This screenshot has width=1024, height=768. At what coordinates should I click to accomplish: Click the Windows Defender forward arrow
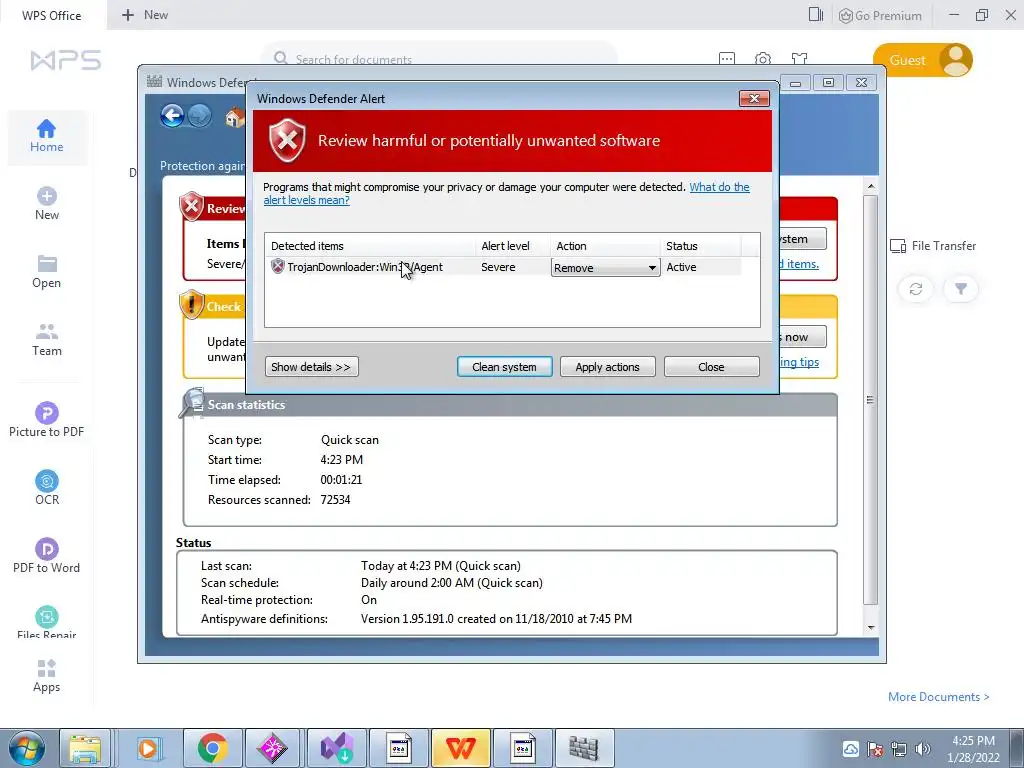click(x=200, y=116)
